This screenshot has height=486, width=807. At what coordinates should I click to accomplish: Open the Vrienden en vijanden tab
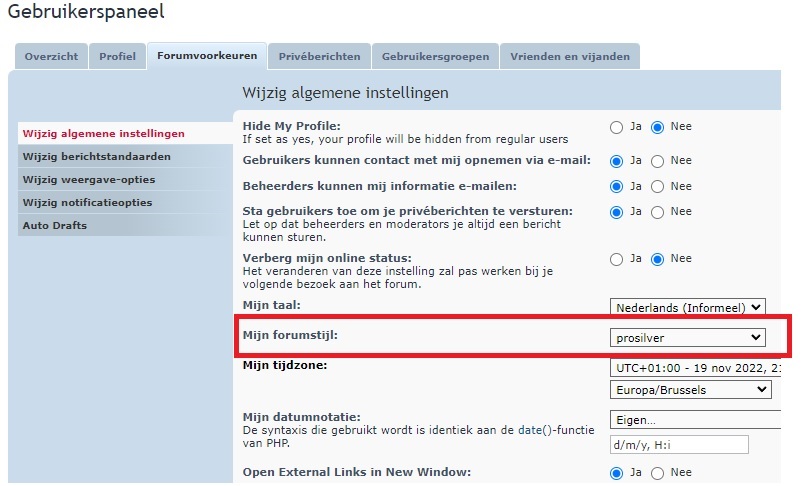pos(569,57)
